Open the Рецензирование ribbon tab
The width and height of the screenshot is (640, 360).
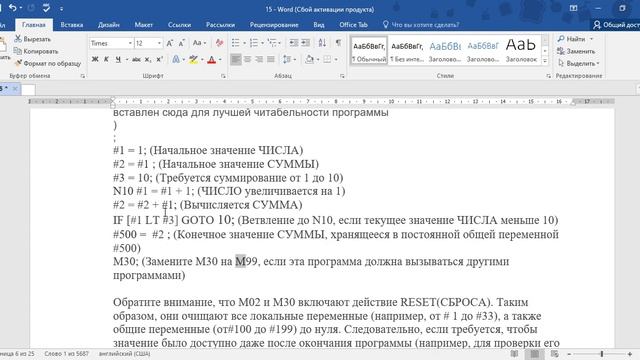[274, 25]
